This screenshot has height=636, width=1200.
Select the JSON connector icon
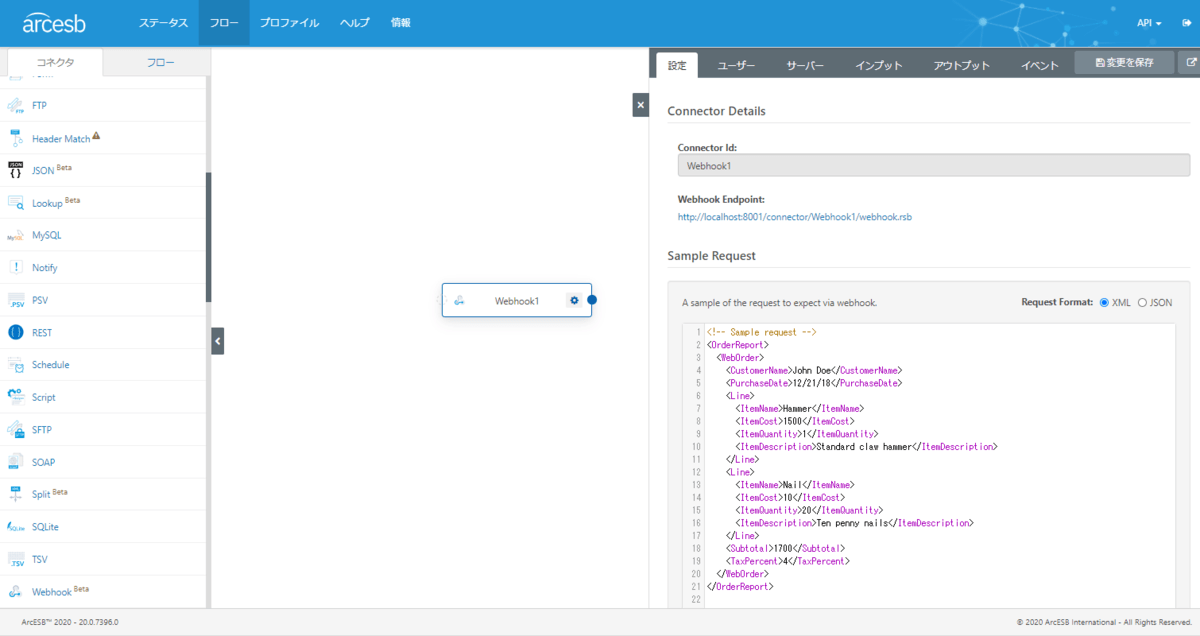(x=16, y=170)
